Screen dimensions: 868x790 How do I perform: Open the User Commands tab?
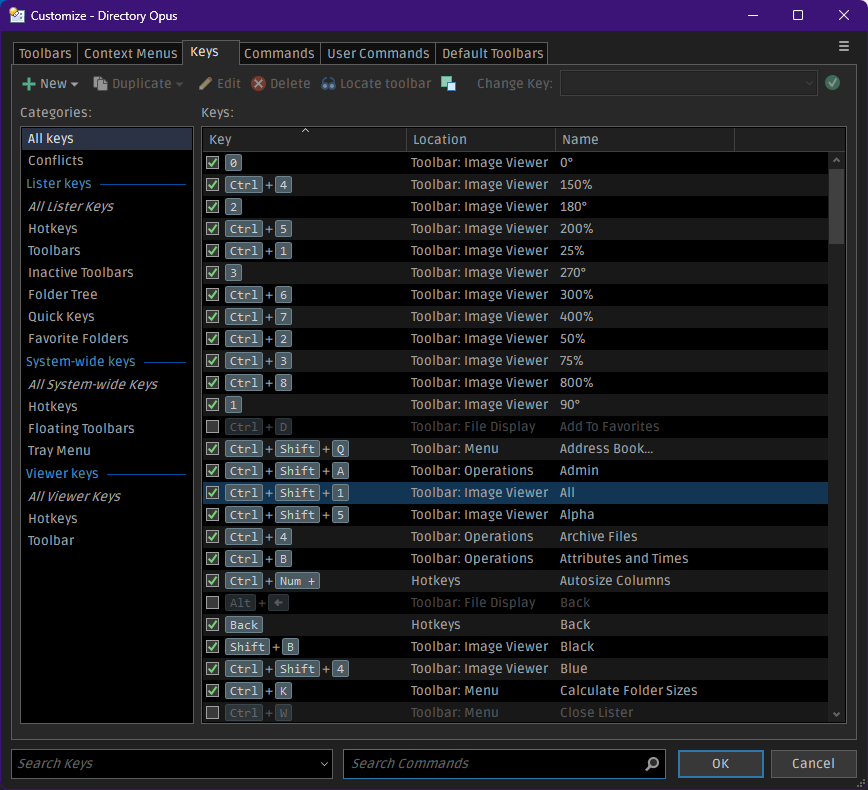point(378,54)
